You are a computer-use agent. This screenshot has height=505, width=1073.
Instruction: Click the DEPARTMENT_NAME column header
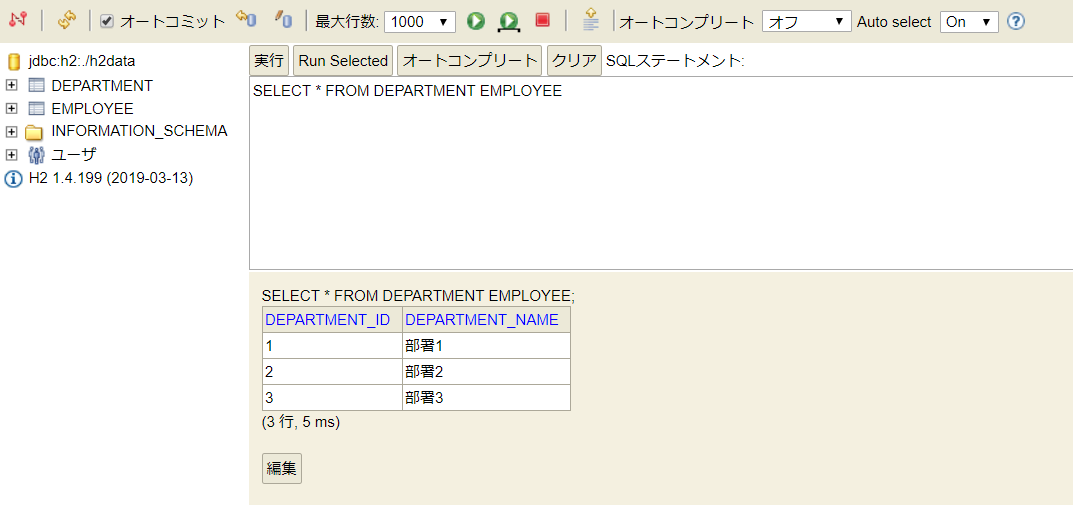pyautogui.click(x=486, y=320)
